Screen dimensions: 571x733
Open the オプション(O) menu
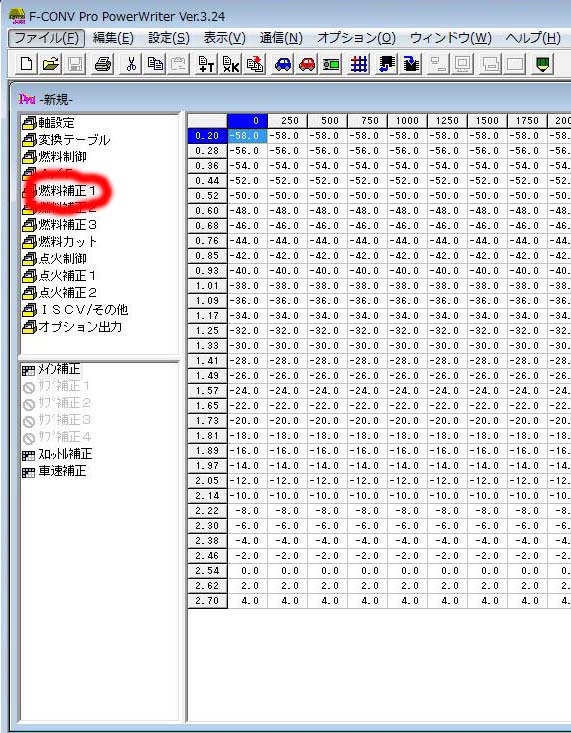(356, 38)
